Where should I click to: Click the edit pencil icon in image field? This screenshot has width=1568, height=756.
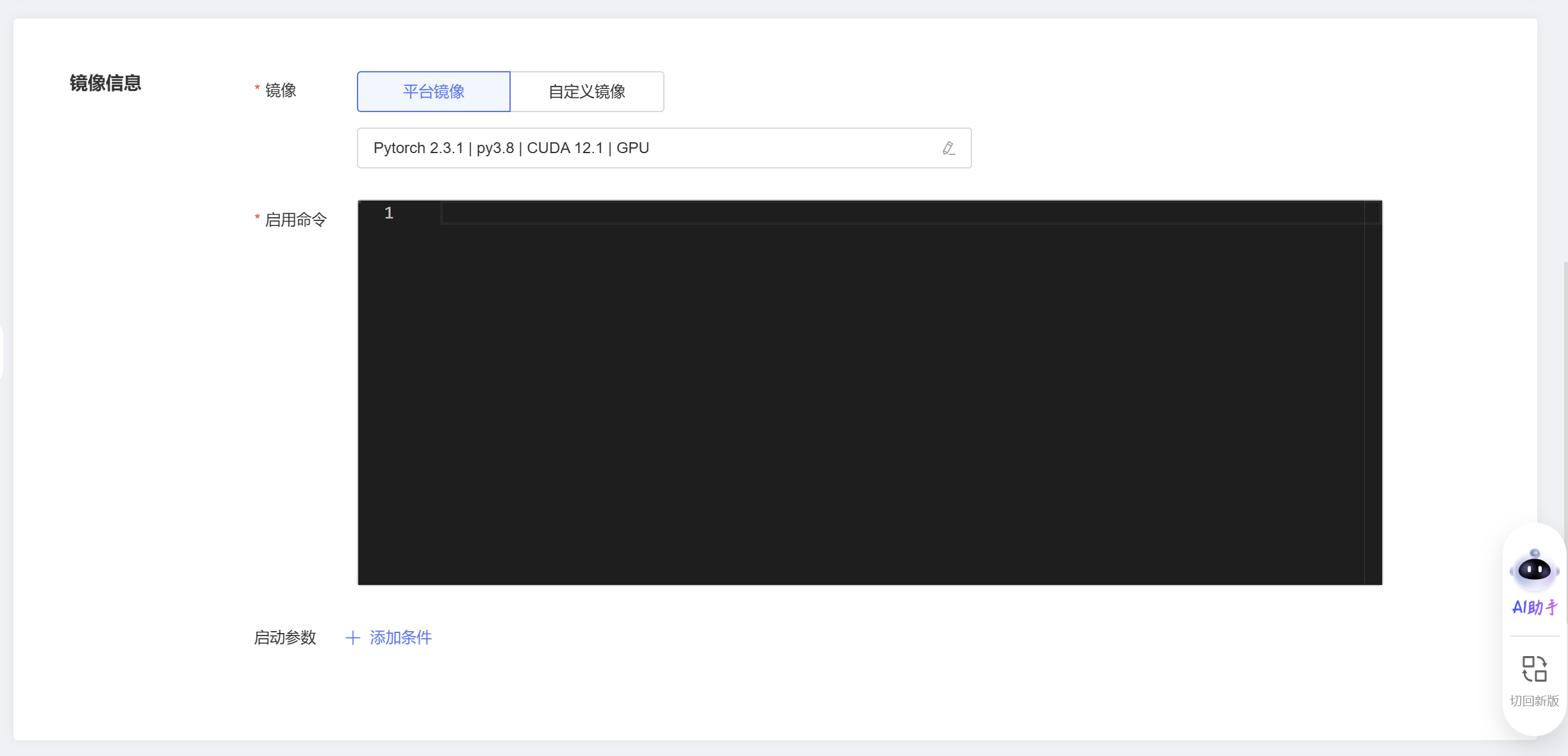click(948, 148)
